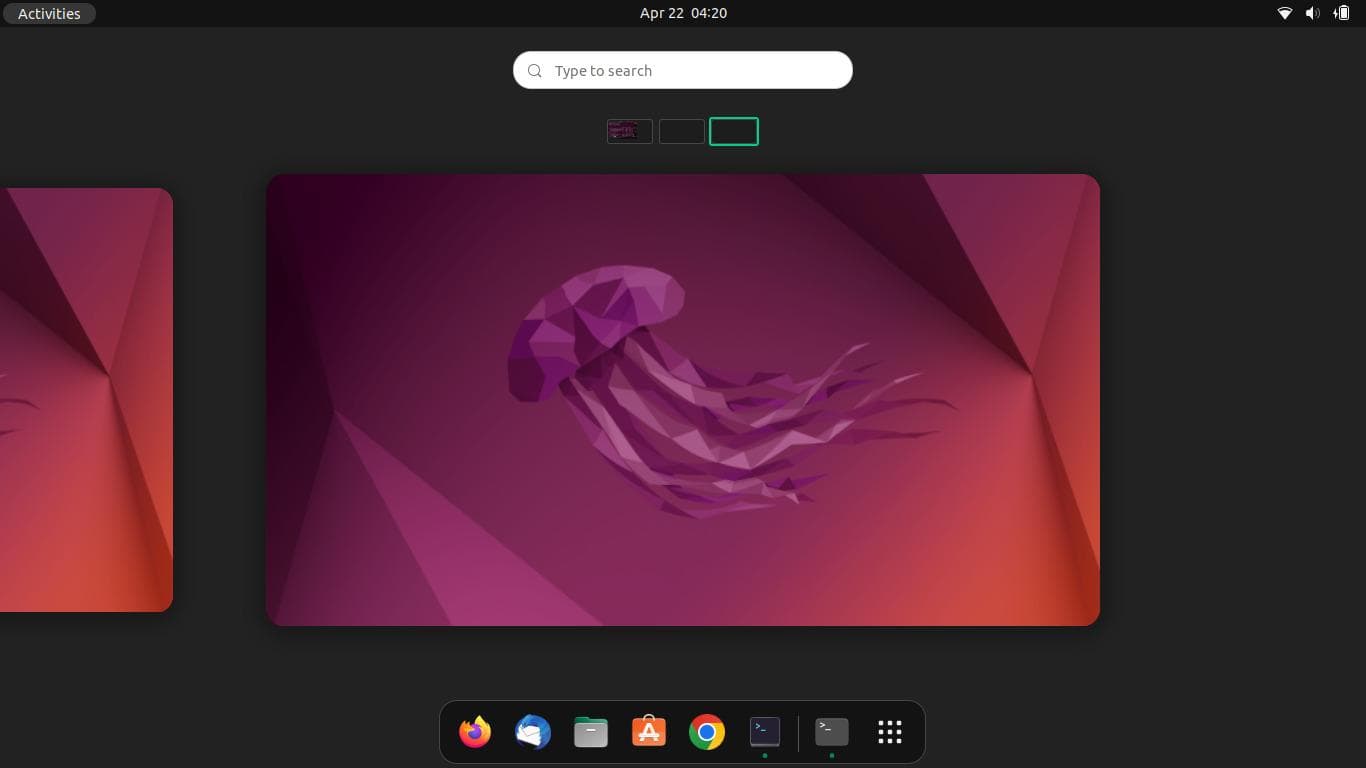Select the middle empty workspace thumbnail
This screenshot has width=1366, height=768.
(682, 131)
